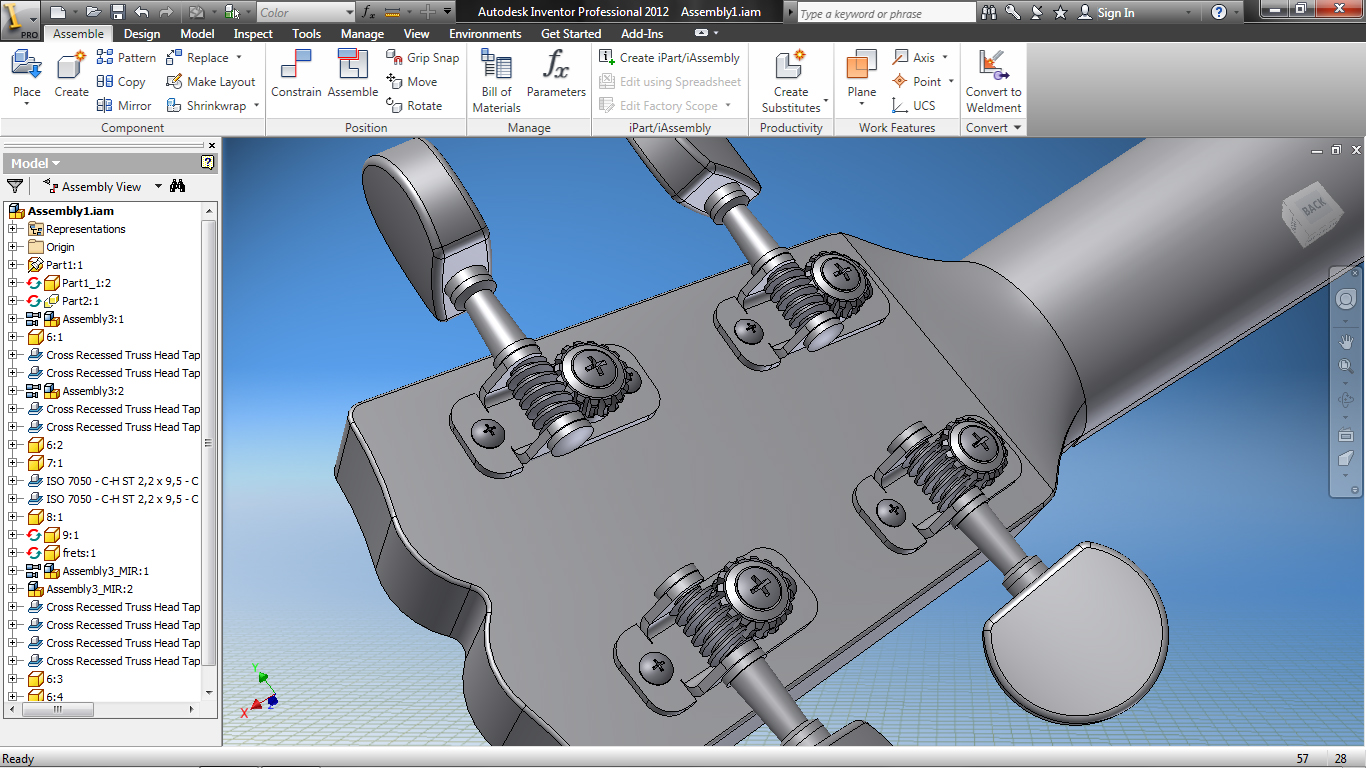1366x768 pixels.
Task: Expand the frets:1 node
Action: (x=12, y=553)
